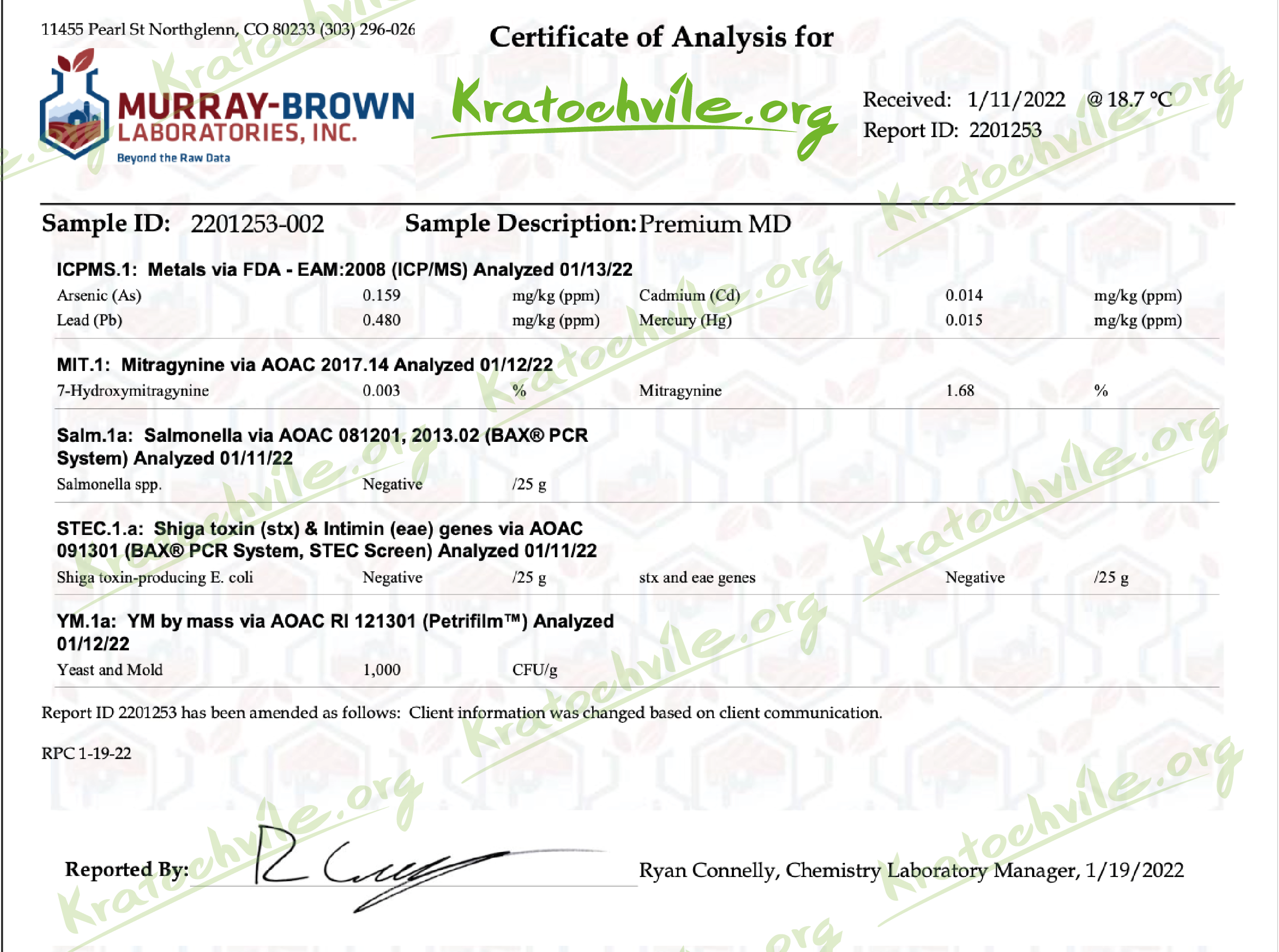The height and width of the screenshot is (952, 1279).
Task: Select the 'CFU/g' unit text
Action: (x=535, y=670)
